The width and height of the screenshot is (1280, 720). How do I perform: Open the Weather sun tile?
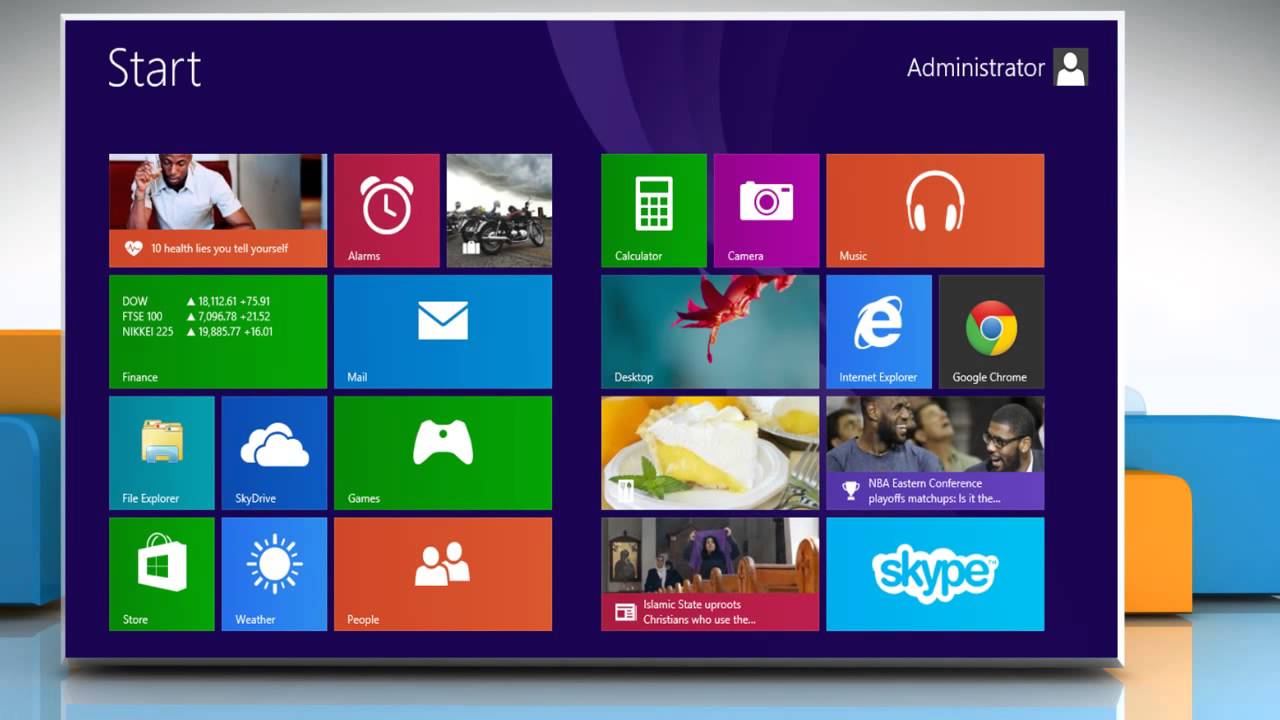(x=274, y=574)
